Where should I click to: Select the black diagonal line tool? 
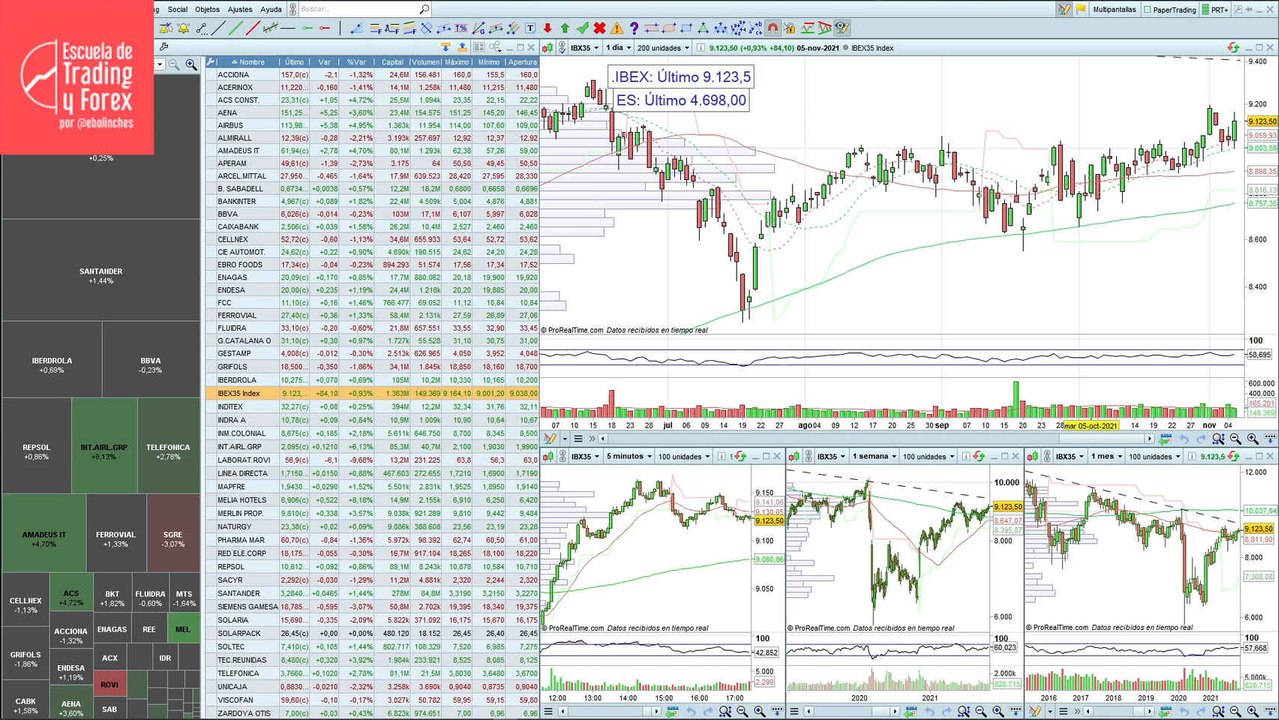point(218,29)
